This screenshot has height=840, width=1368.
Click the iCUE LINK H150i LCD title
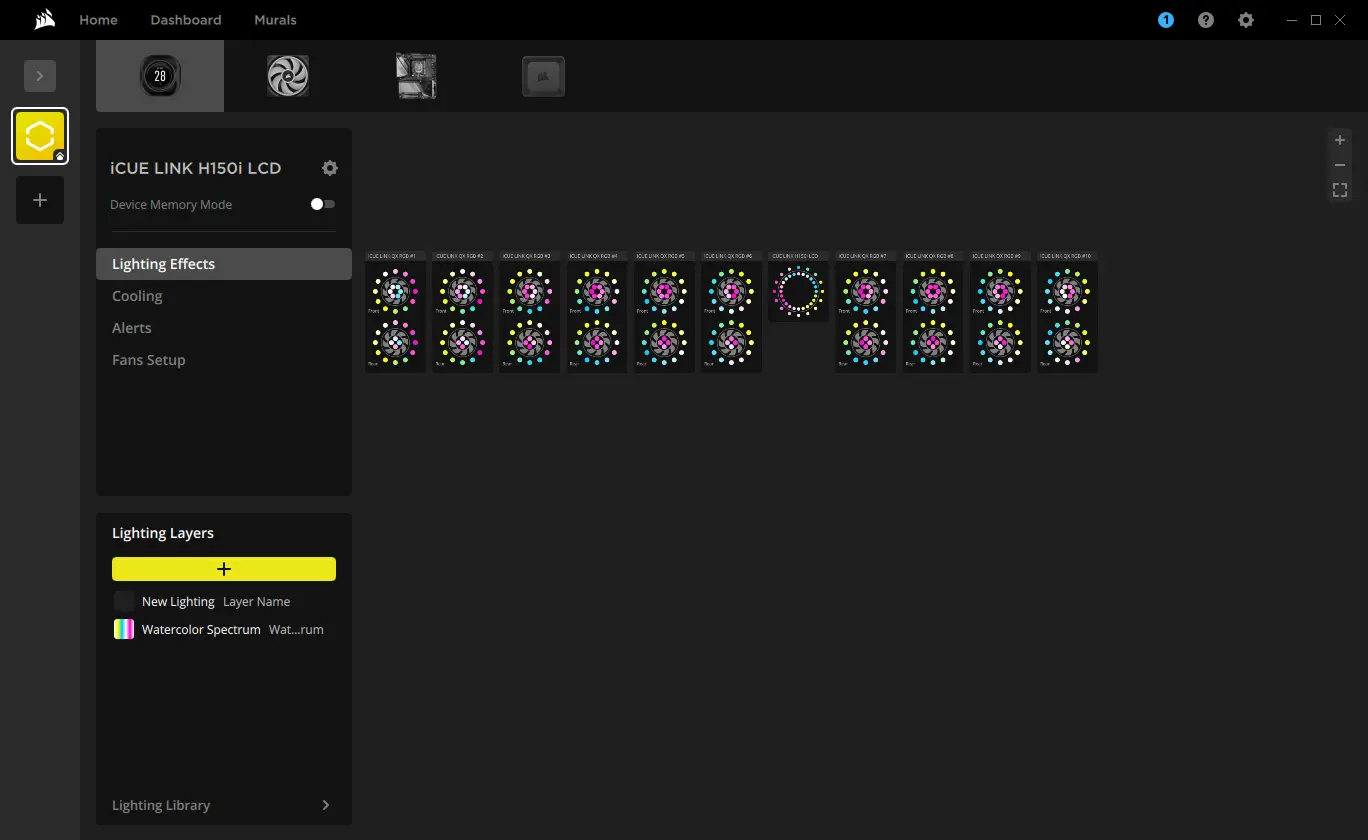pyautogui.click(x=196, y=168)
